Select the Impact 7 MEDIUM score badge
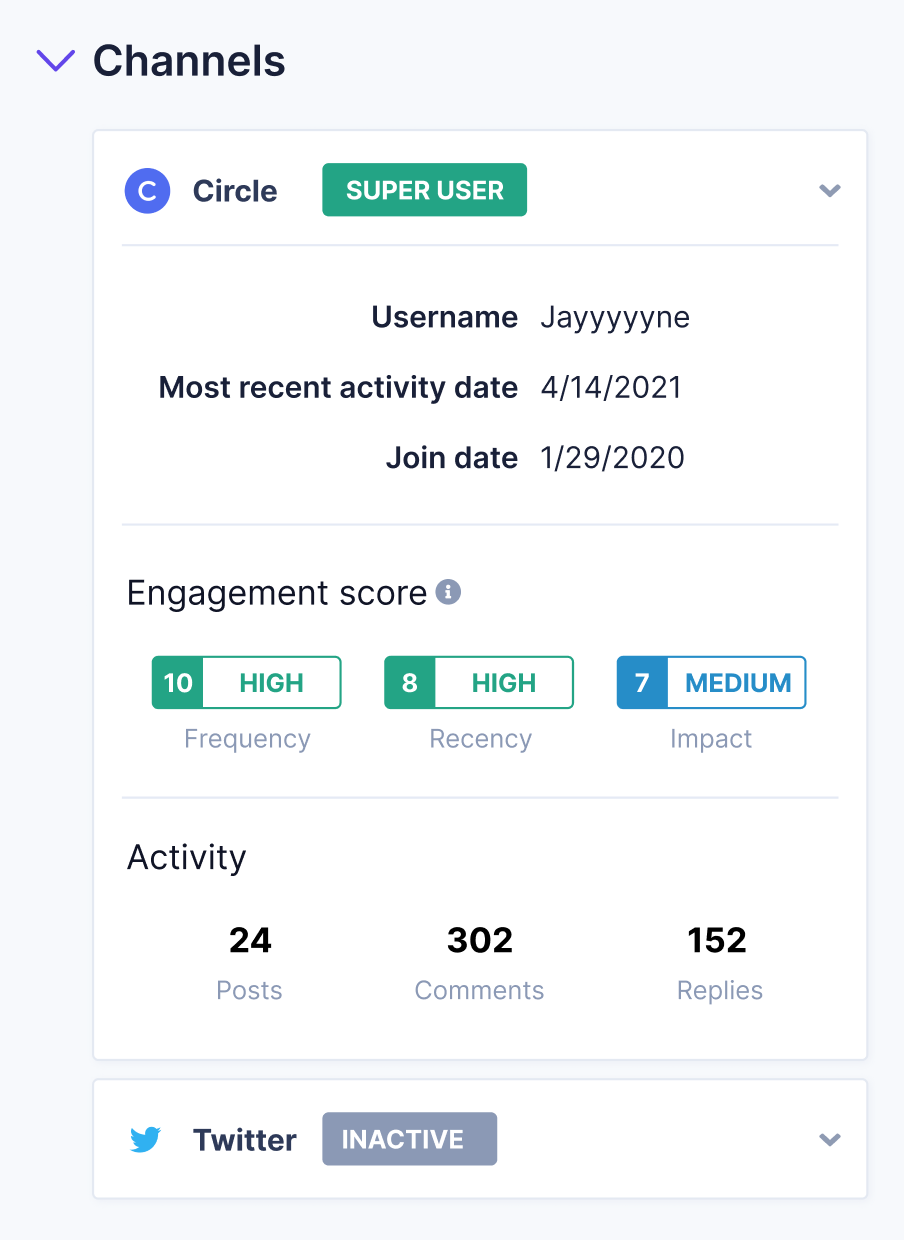This screenshot has width=904, height=1240. pos(711,683)
